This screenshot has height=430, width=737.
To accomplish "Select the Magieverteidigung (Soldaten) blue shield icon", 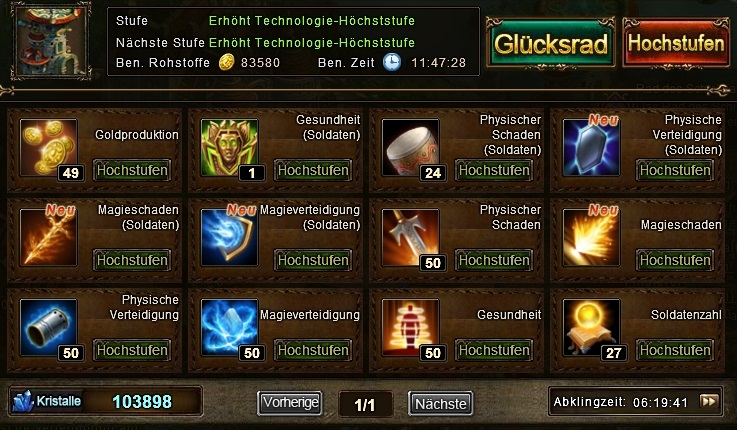I will [x=229, y=237].
